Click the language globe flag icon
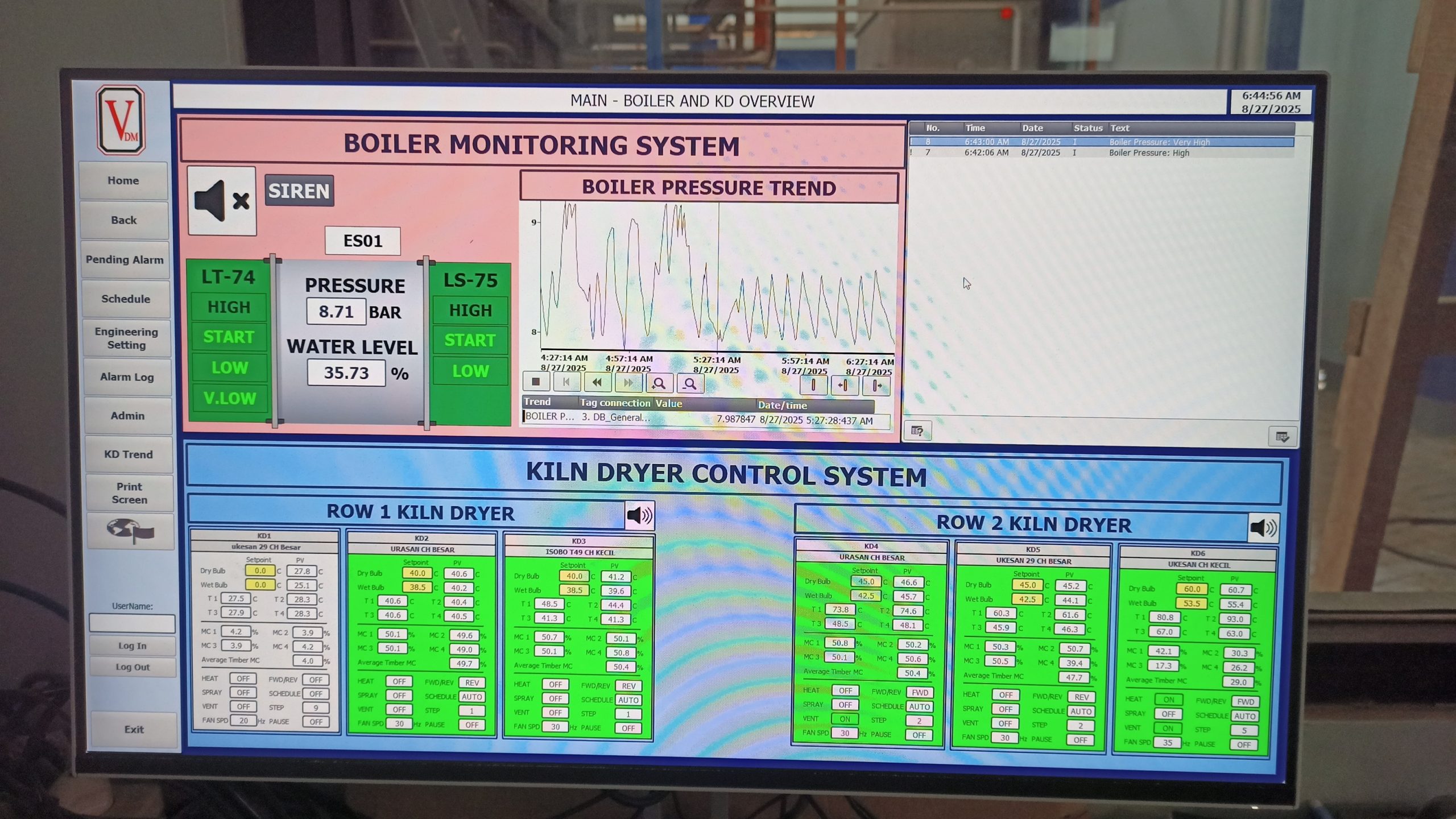 pos(130,531)
